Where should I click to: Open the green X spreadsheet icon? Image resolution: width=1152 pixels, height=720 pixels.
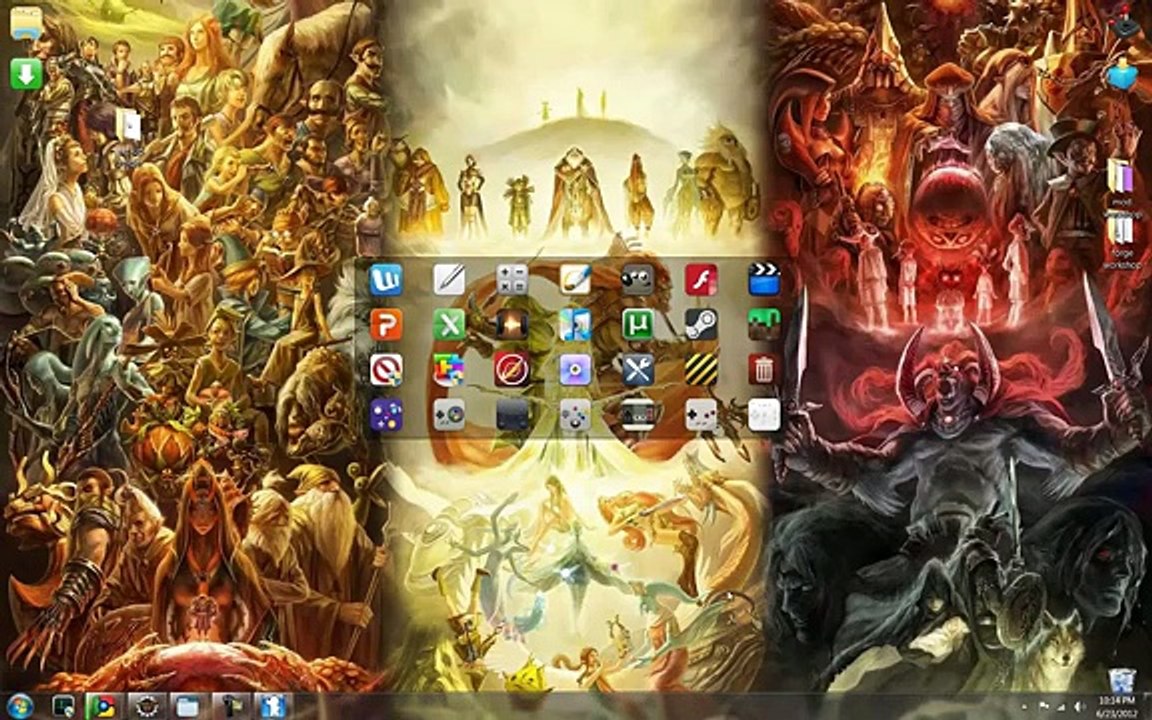[x=449, y=325]
